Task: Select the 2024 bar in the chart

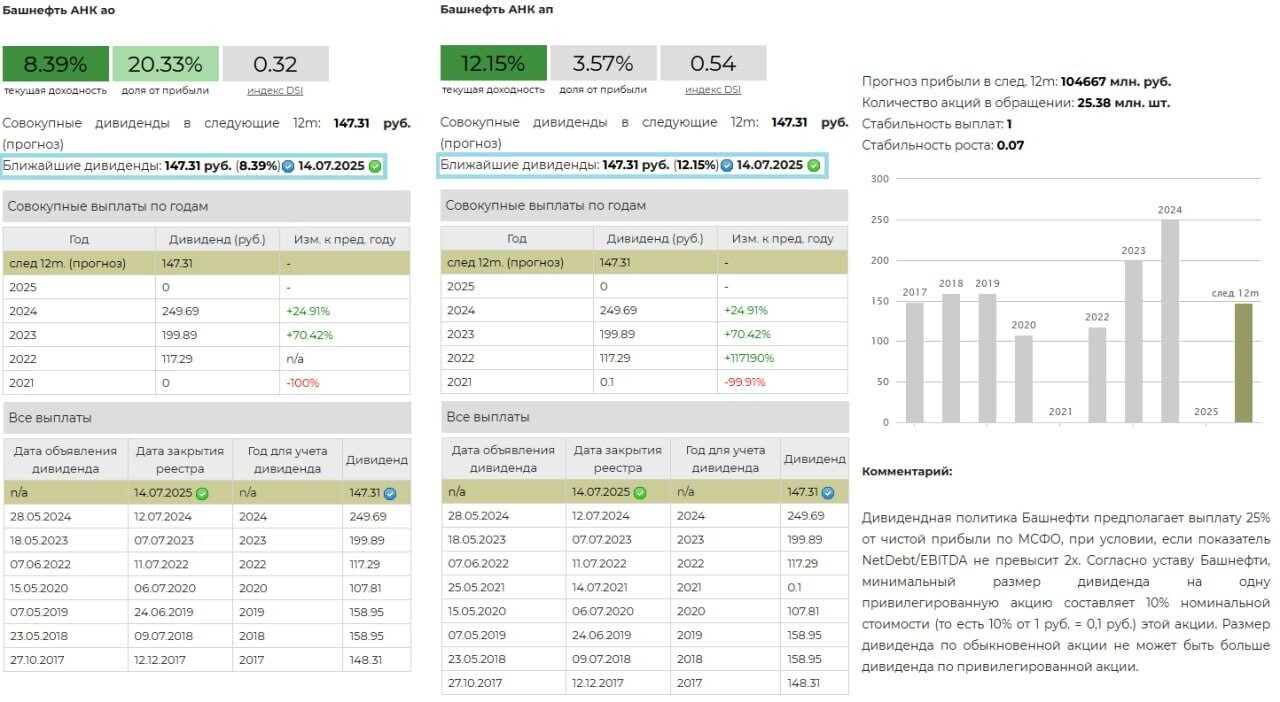Action: [x=1169, y=320]
